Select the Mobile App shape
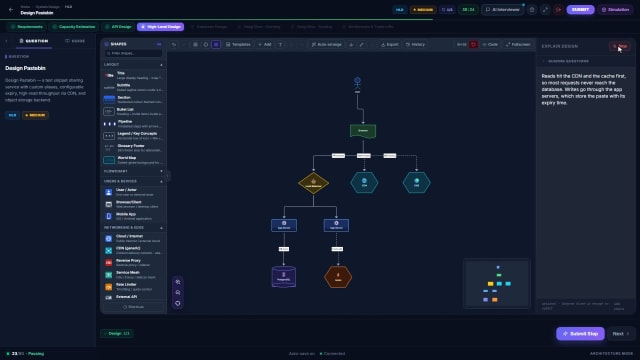The image size is (640, 360). pos(133,216)
